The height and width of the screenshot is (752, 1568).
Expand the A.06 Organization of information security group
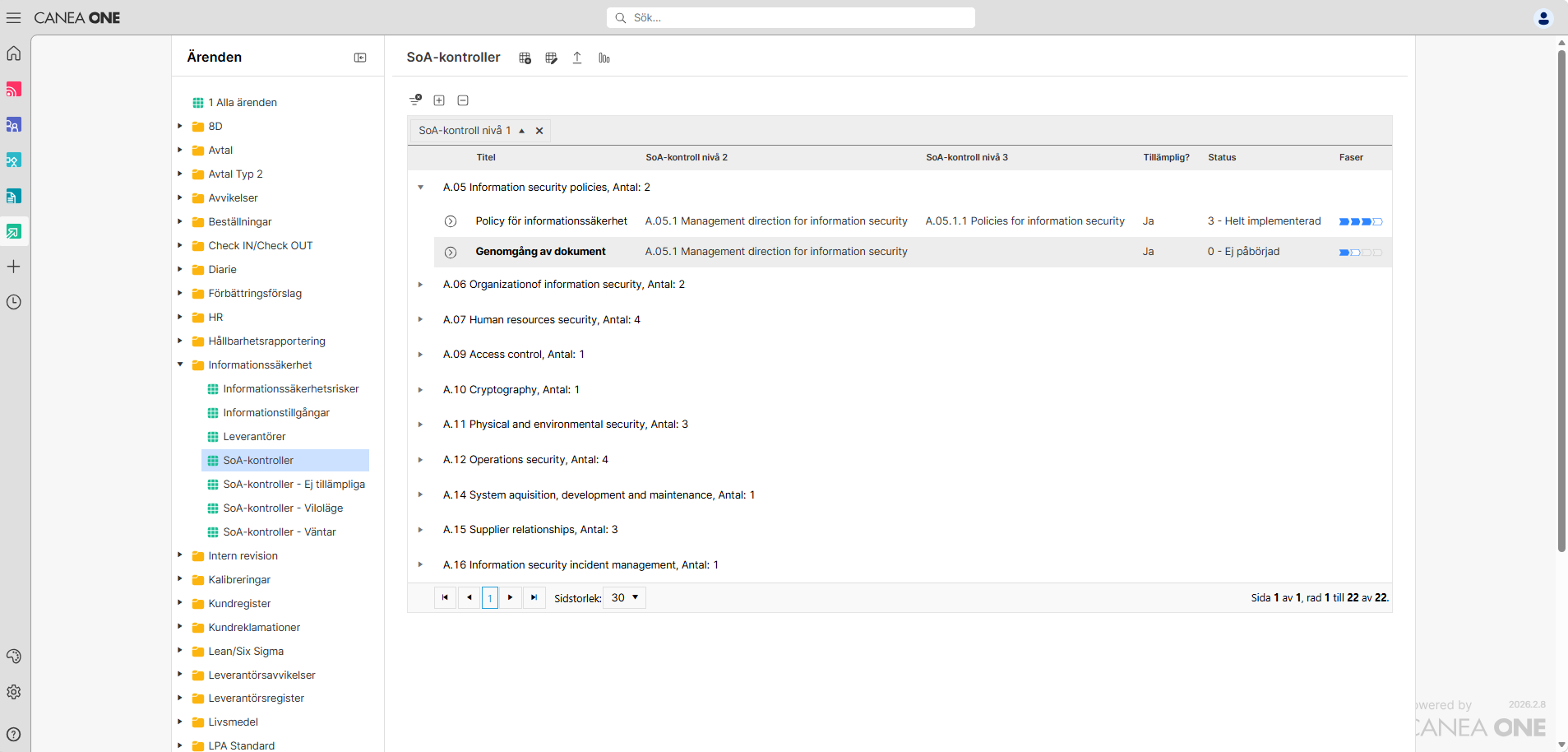click(420, 285)
